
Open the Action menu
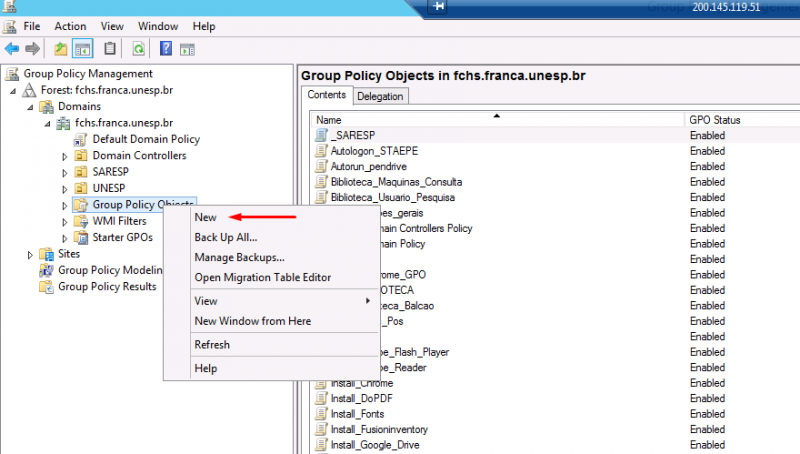70,26
